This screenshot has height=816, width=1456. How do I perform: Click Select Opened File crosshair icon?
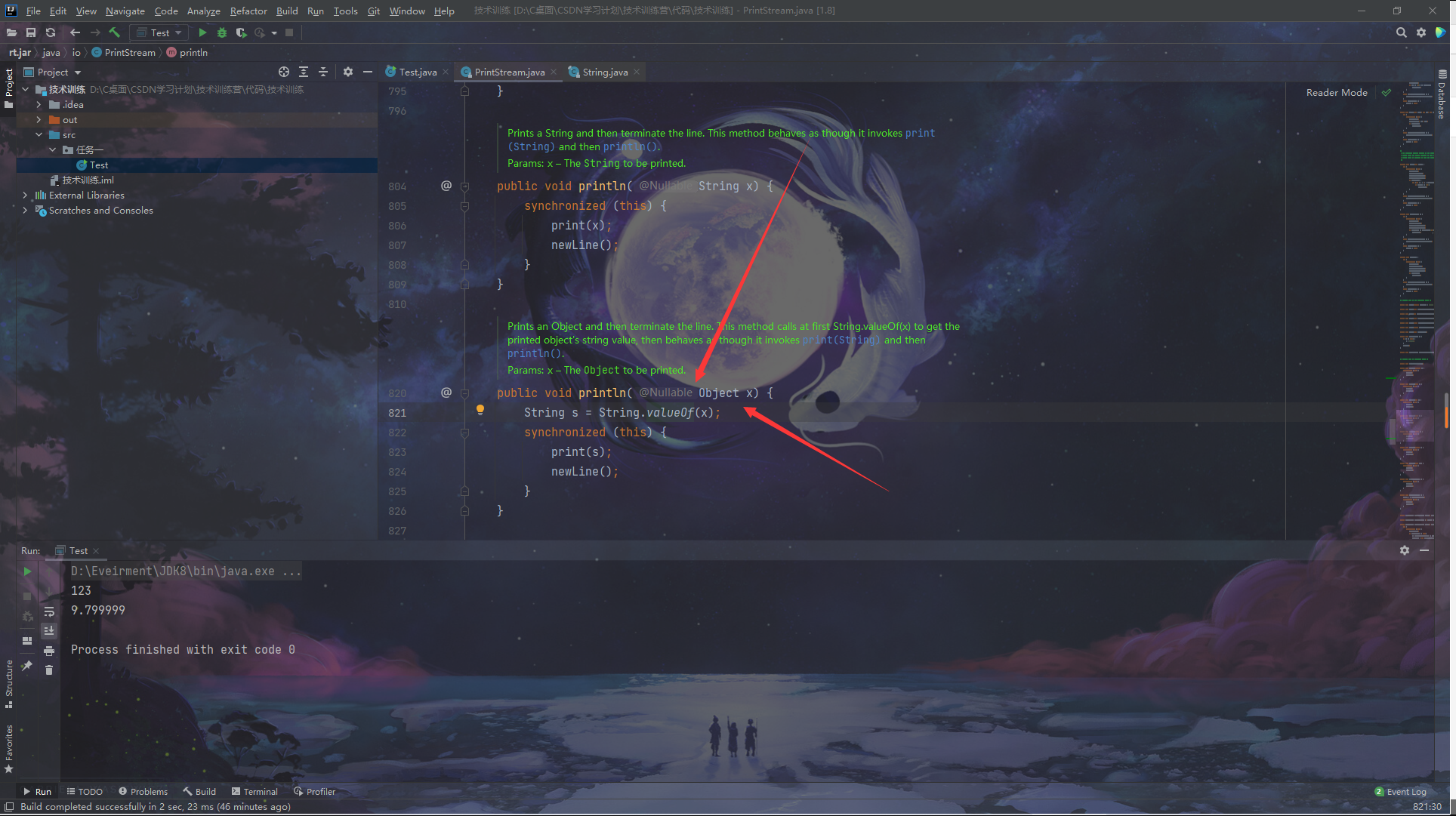(284, 72)
